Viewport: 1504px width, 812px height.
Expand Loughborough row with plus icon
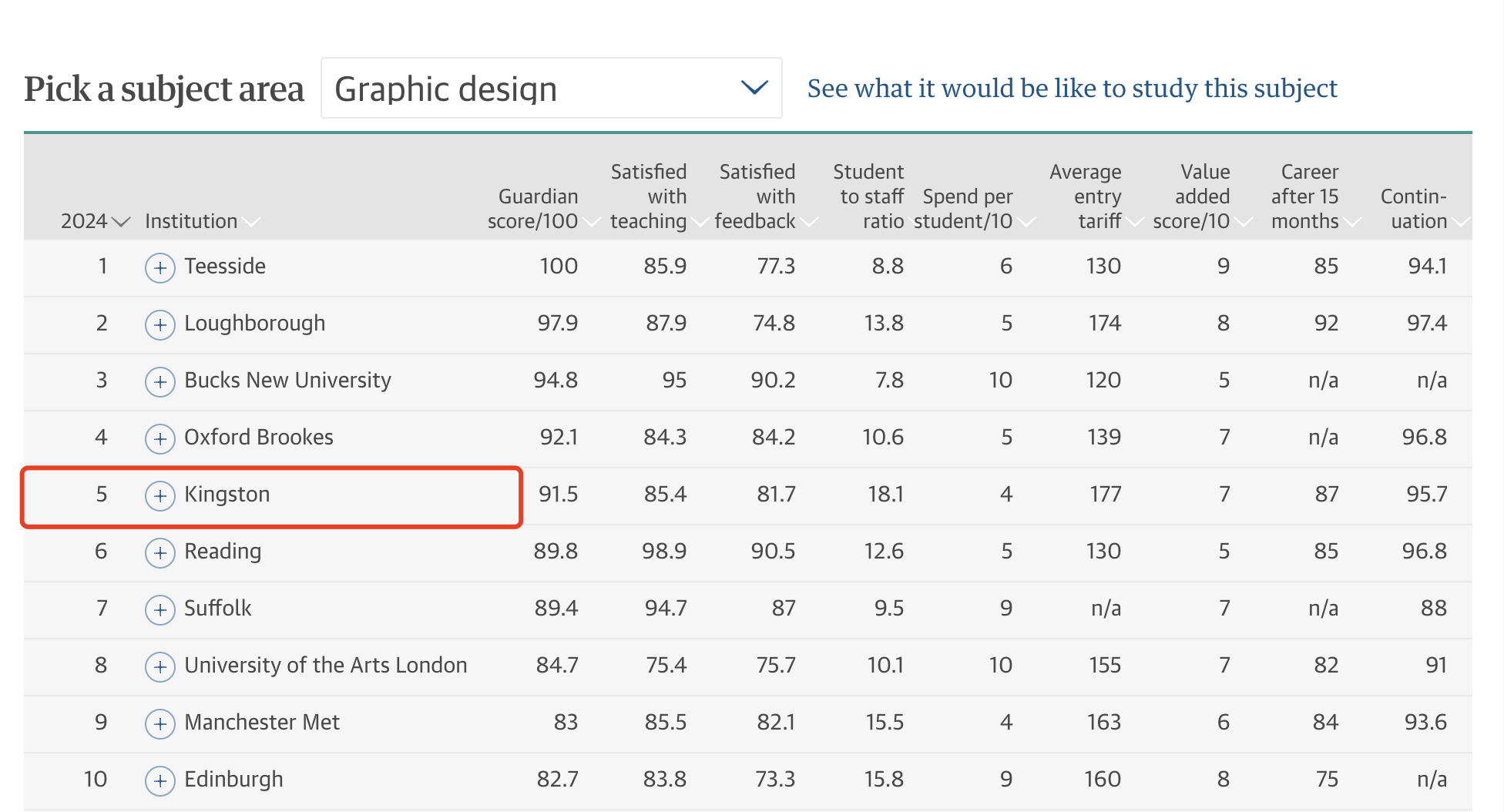point(160,325)
